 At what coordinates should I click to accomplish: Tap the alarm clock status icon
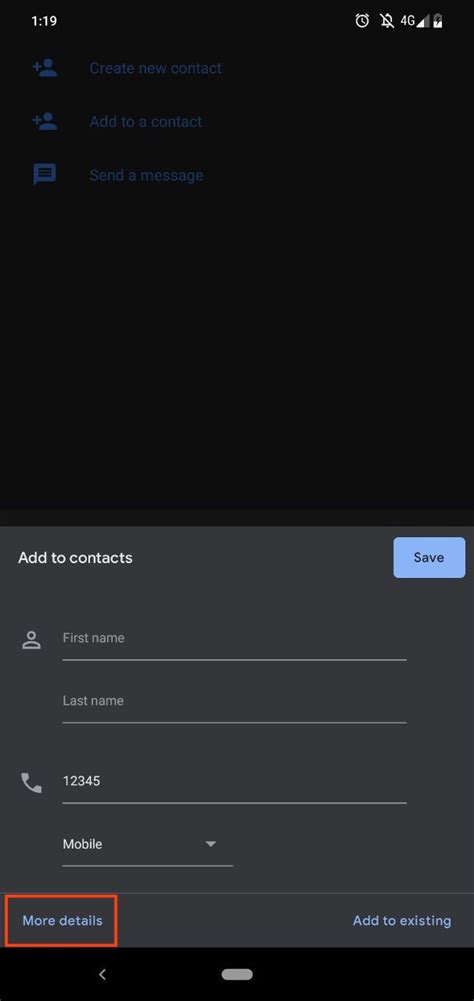coord(362,21)
